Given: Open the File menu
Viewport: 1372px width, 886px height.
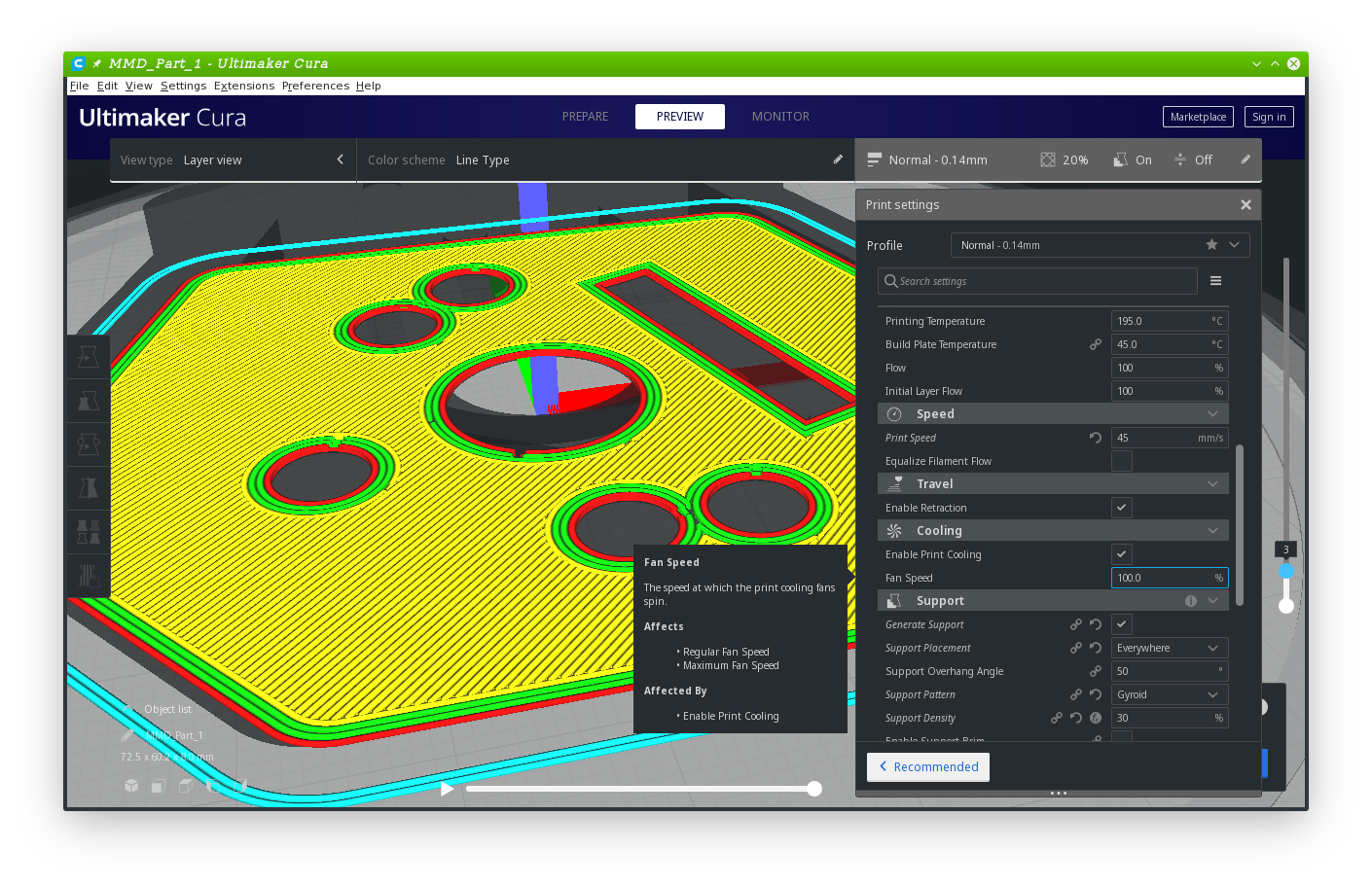Looking at the screenshot, I should click(x=80, y=86).
